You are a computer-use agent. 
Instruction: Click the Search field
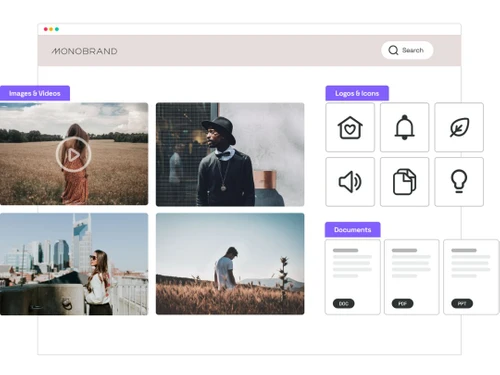(407, 50)
